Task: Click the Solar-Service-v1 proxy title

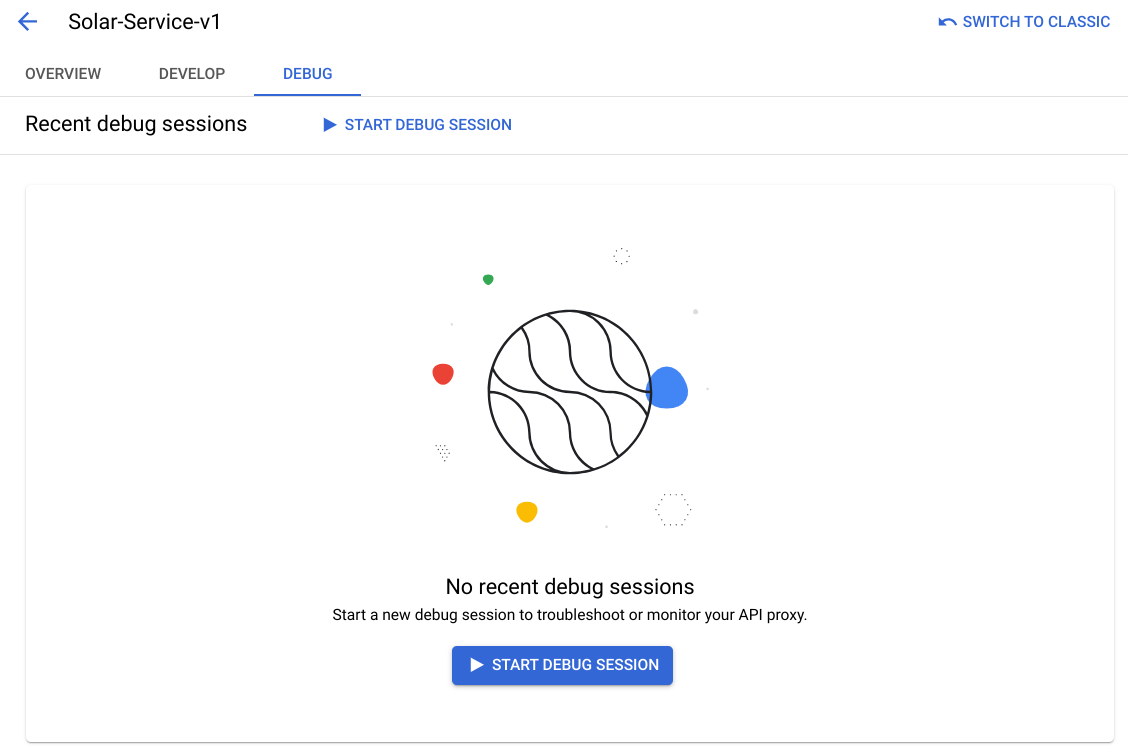Action: [x=145, y=22]
